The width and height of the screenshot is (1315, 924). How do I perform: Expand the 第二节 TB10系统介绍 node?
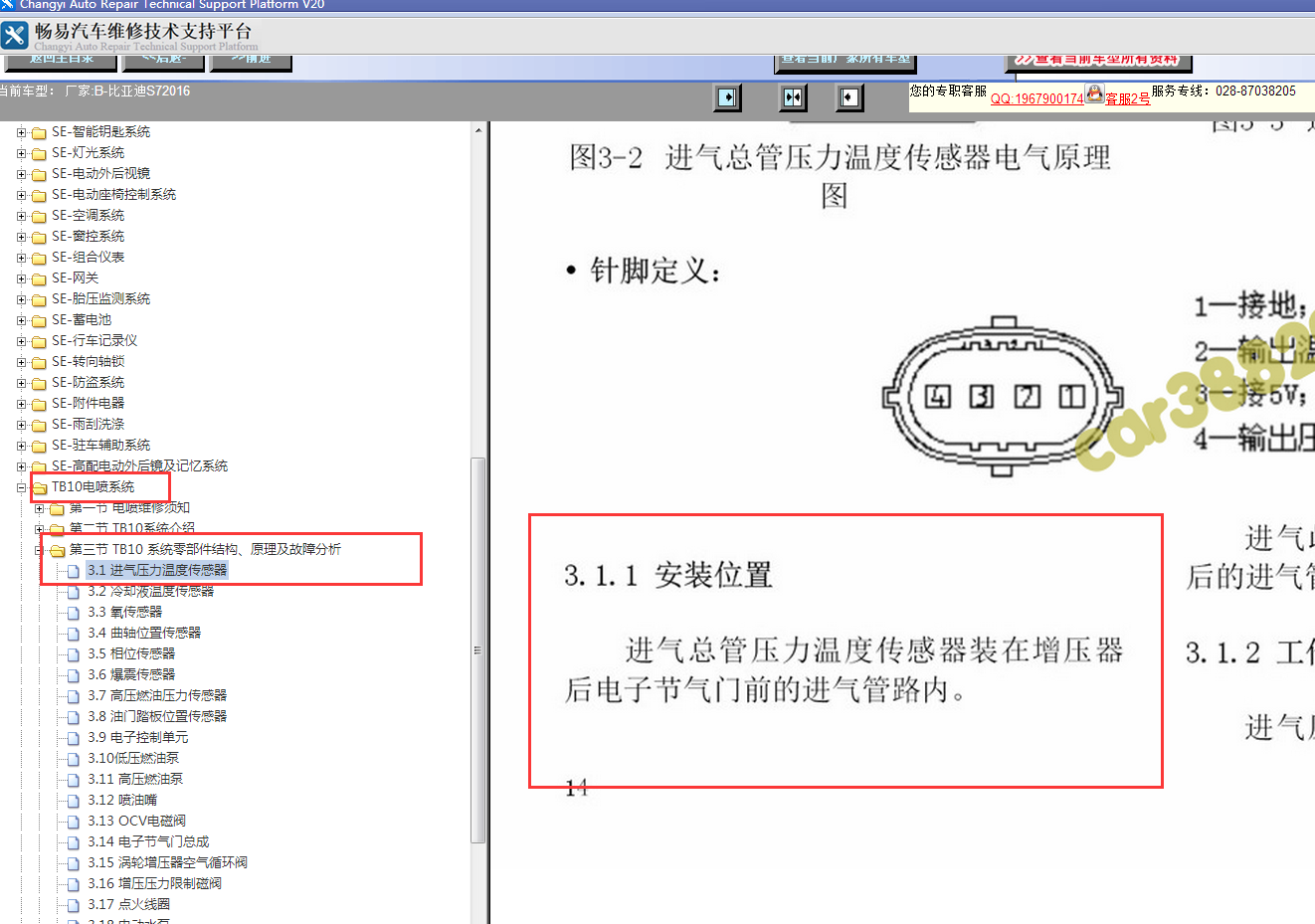pyautogui.click(x=39, y=529)
